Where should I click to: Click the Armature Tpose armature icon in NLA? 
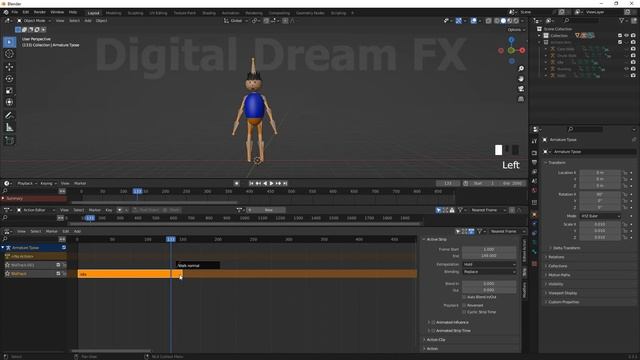point(8,248)
